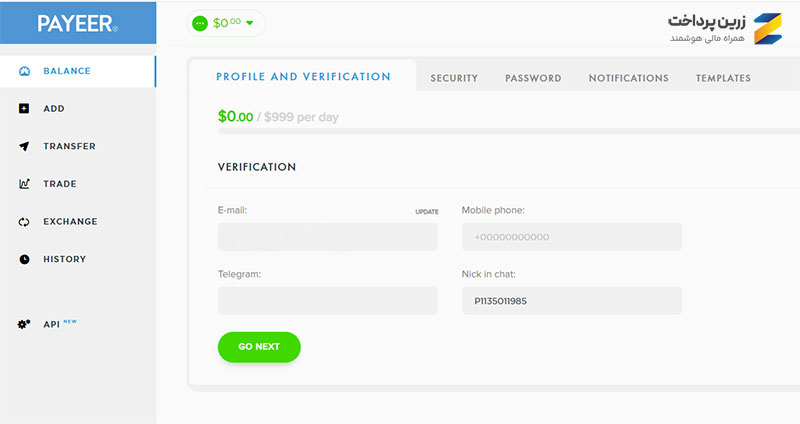Click the Trade chart icon
Image resolution: width=800 pixels, height=424 pixels.
[x=24, y=184]
